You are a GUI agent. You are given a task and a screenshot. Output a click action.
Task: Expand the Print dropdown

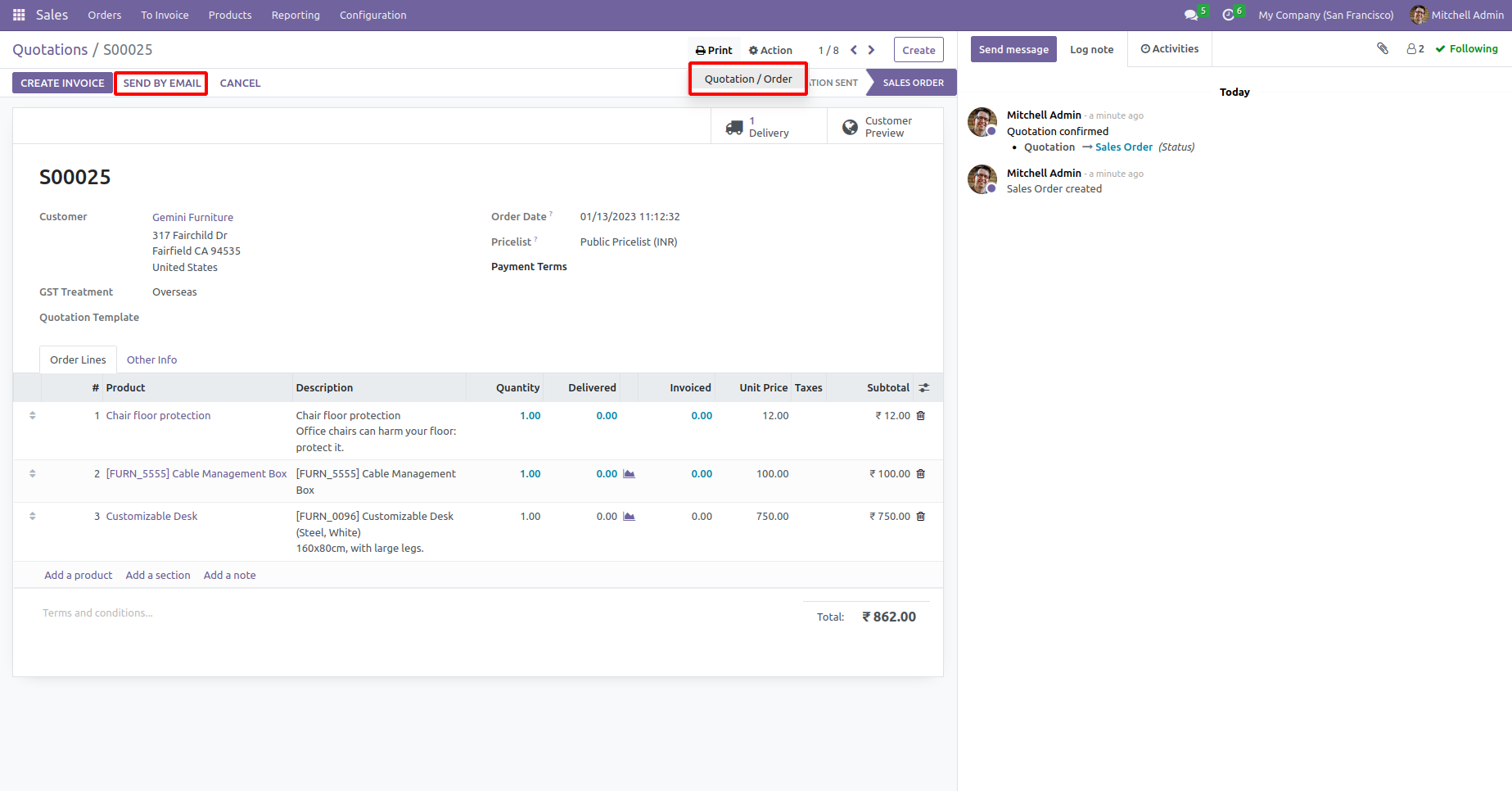coord(714,50)
